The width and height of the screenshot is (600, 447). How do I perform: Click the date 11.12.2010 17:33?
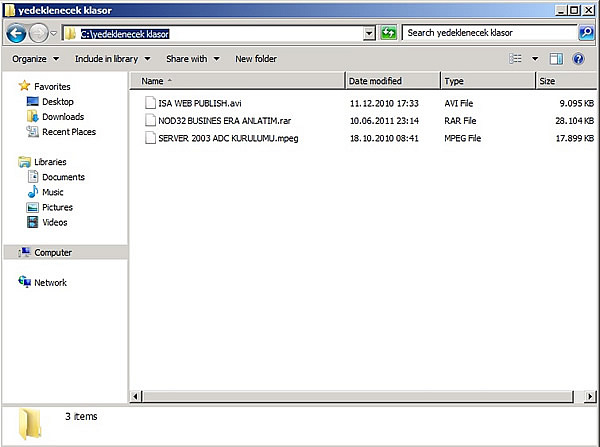[384, 103]
